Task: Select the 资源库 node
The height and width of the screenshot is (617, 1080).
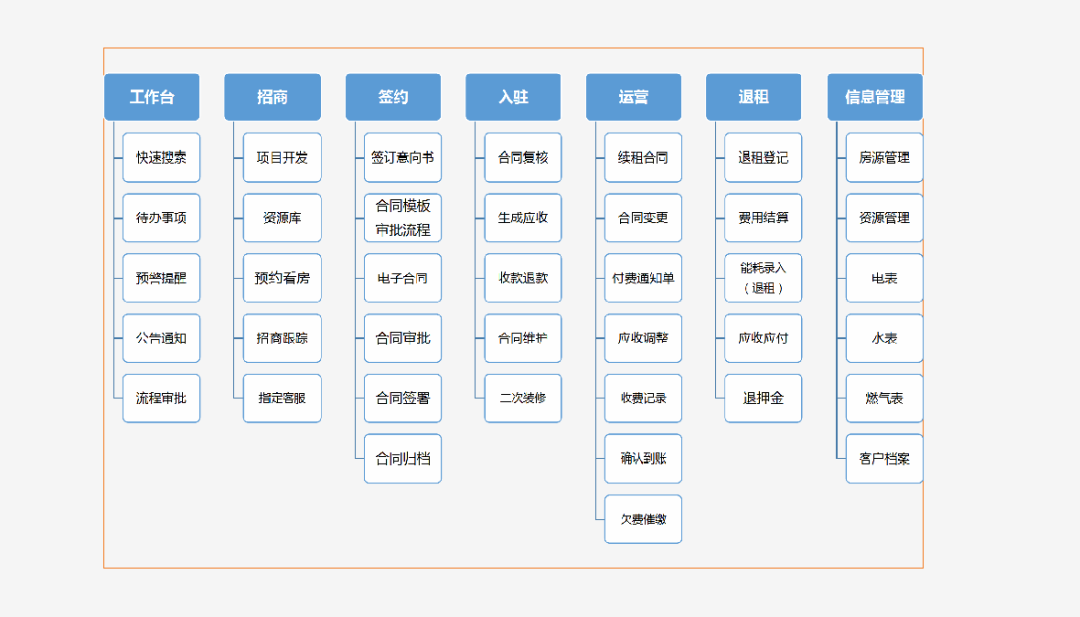Action: coord(282,218)
